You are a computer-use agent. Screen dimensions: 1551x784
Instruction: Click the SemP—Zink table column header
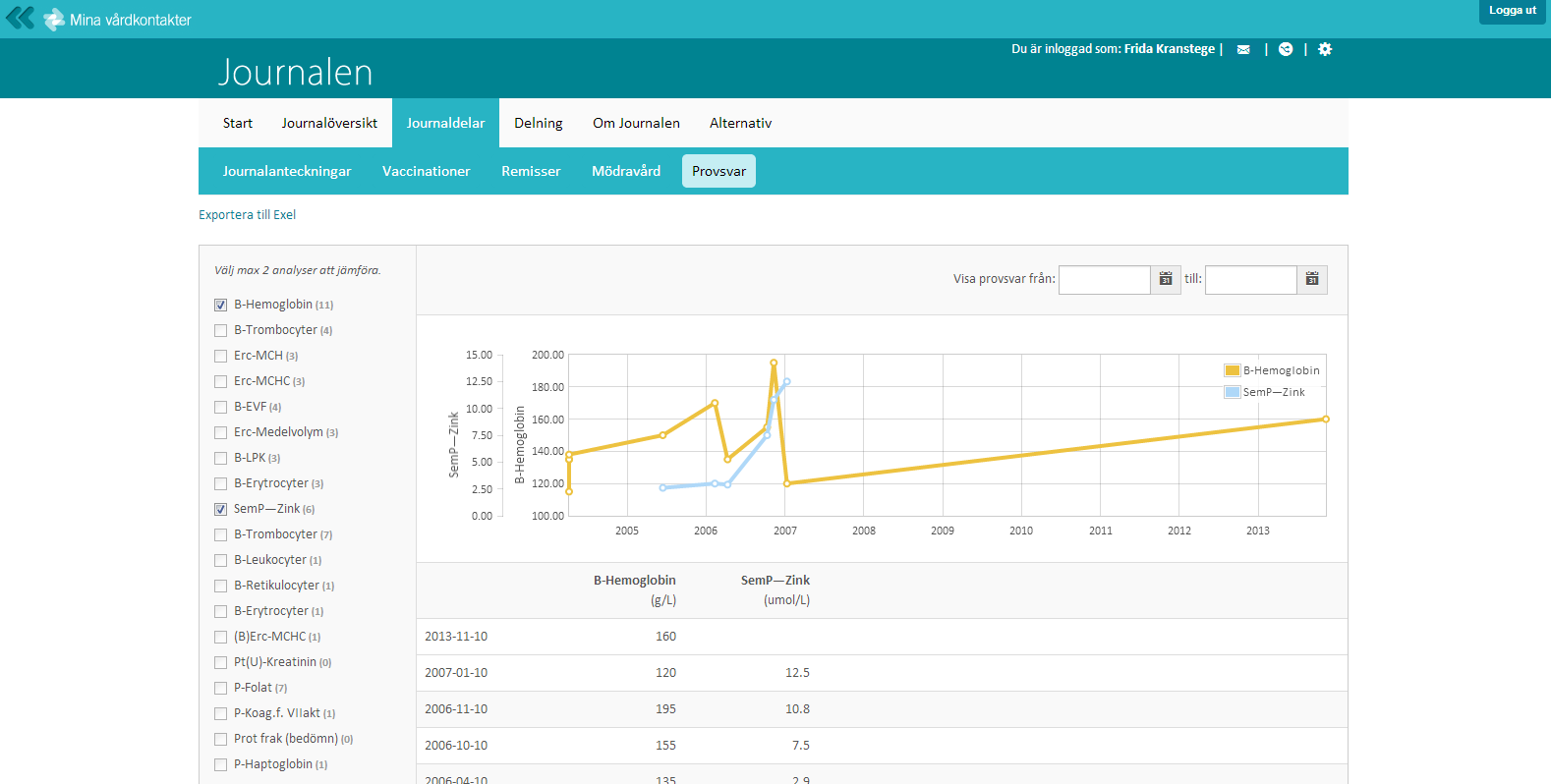[x=775, y=581]
